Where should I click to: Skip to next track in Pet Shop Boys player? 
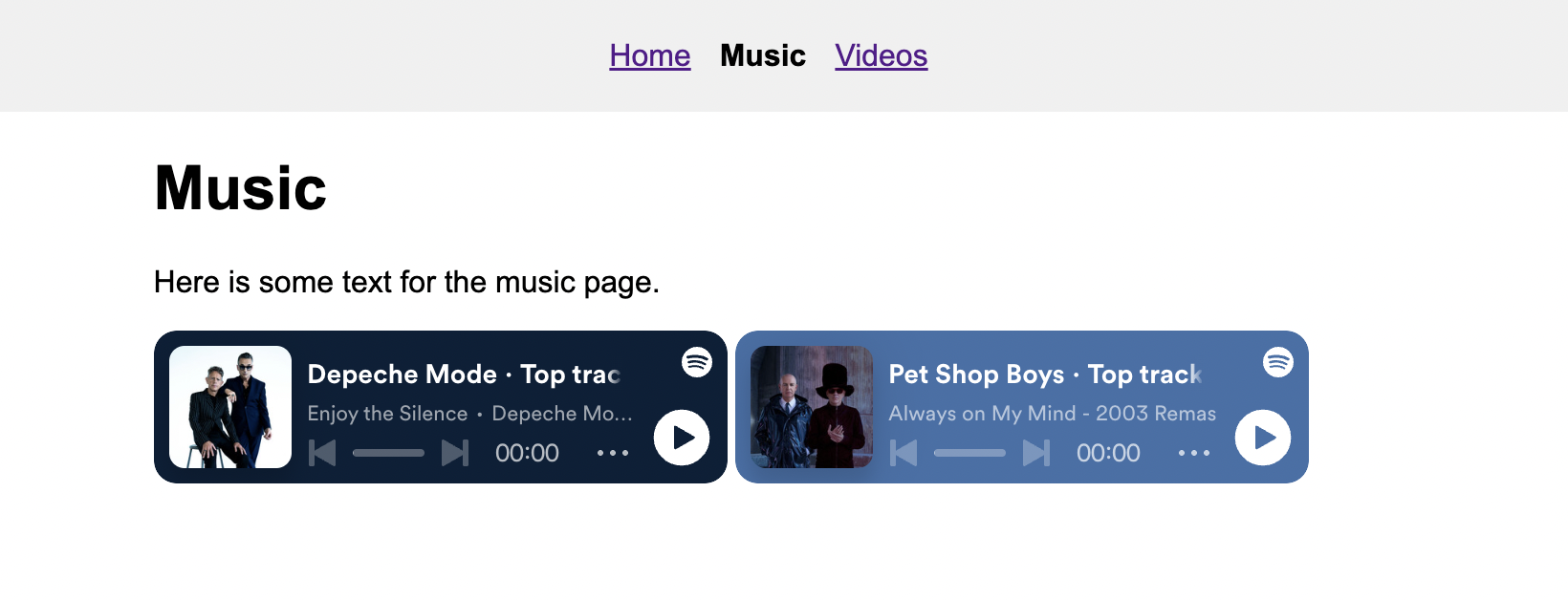point(1036,453)
